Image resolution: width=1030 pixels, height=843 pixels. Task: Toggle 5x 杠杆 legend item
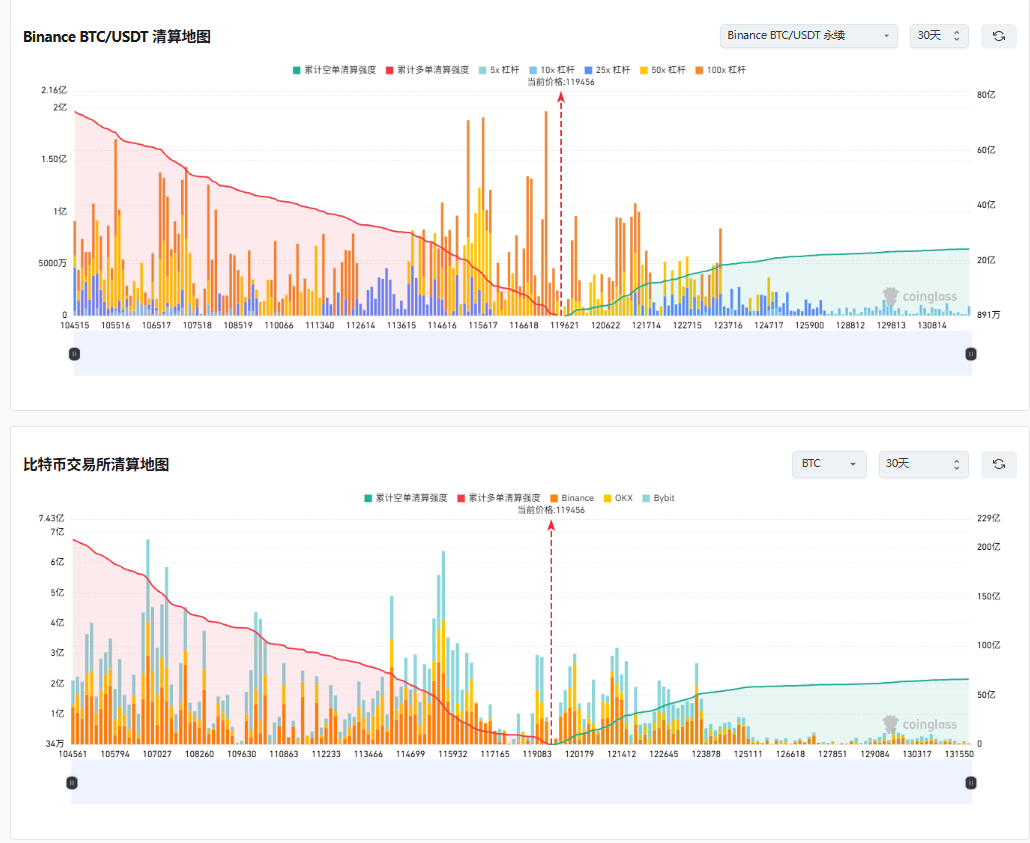point(499,70)
